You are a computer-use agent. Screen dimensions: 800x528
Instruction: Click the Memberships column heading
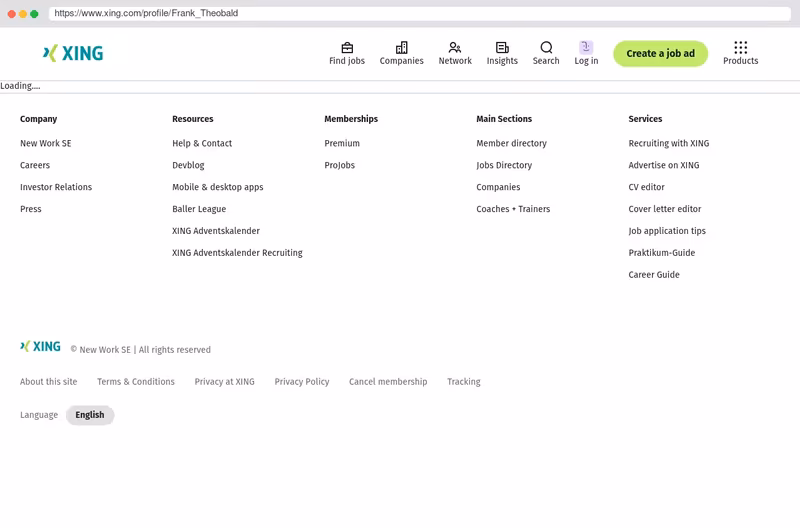tap(351, 119)
